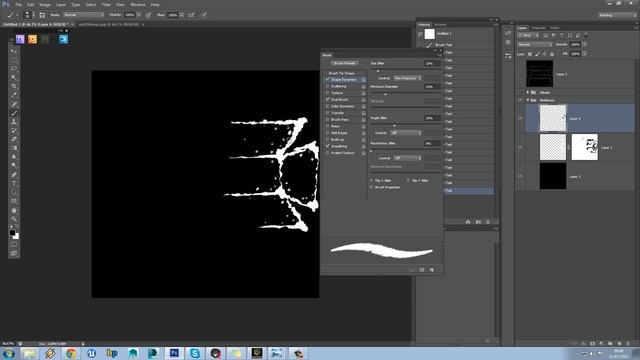Open Painting workspace switcher dropdown
640x360 pixels.
pyautogui.click(x=617, y=15)
